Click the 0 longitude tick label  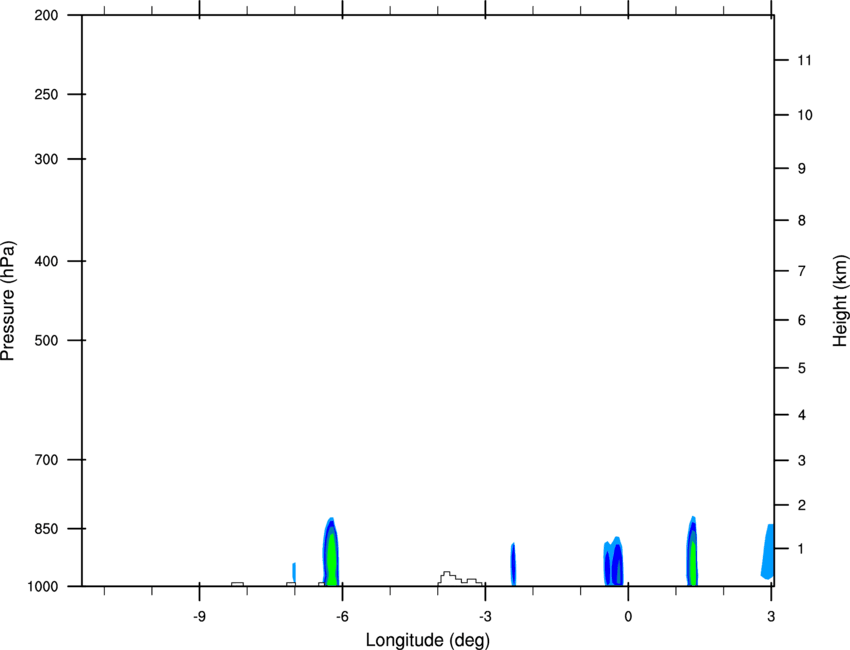628,617
